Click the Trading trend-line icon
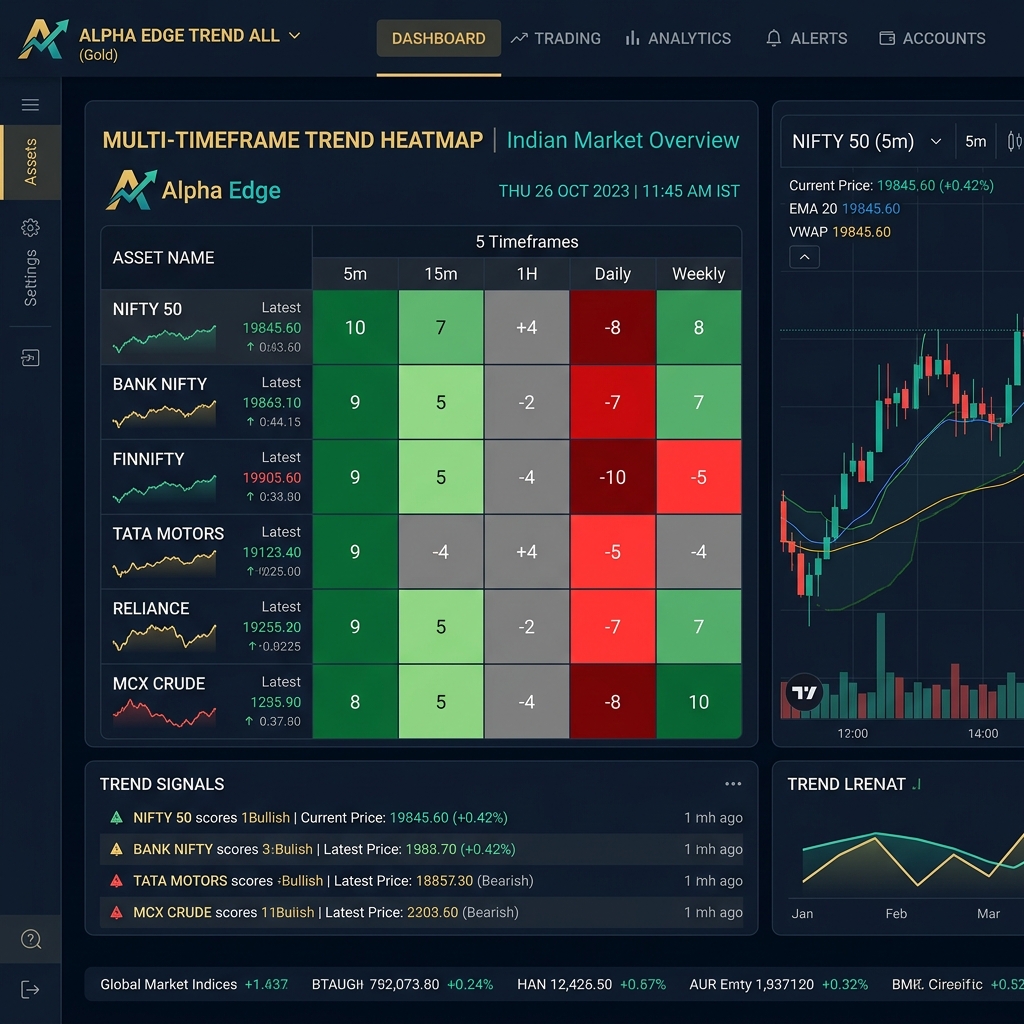 click(x=519, y=39)
